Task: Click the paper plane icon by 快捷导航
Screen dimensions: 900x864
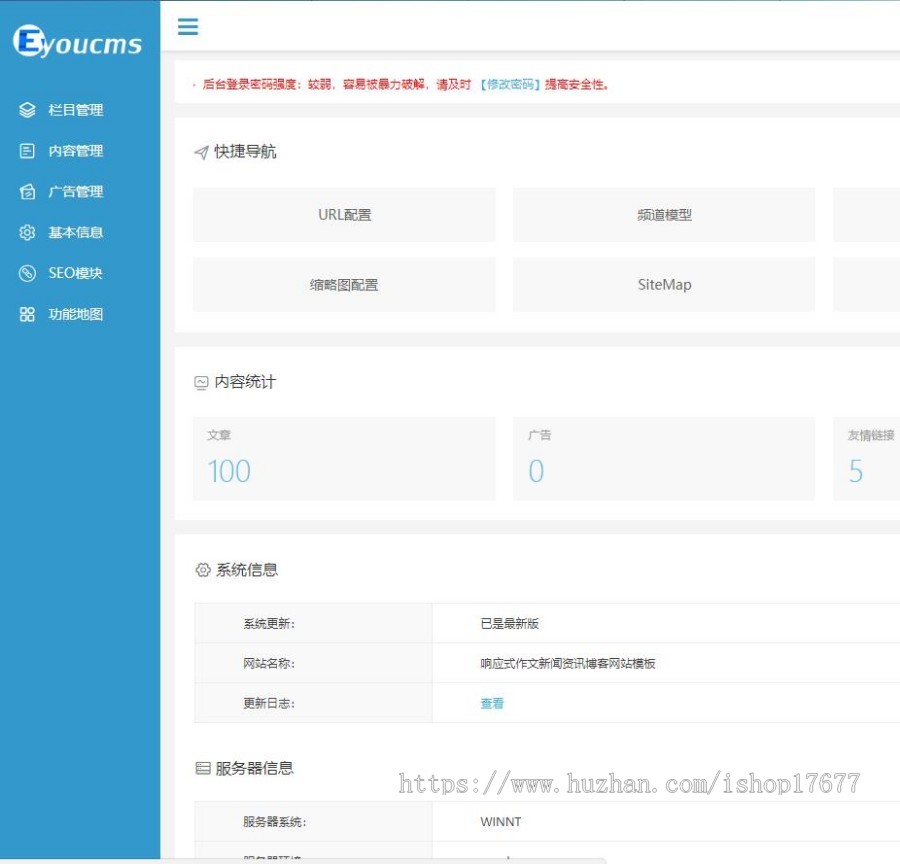Action: [x=201, y=152]
